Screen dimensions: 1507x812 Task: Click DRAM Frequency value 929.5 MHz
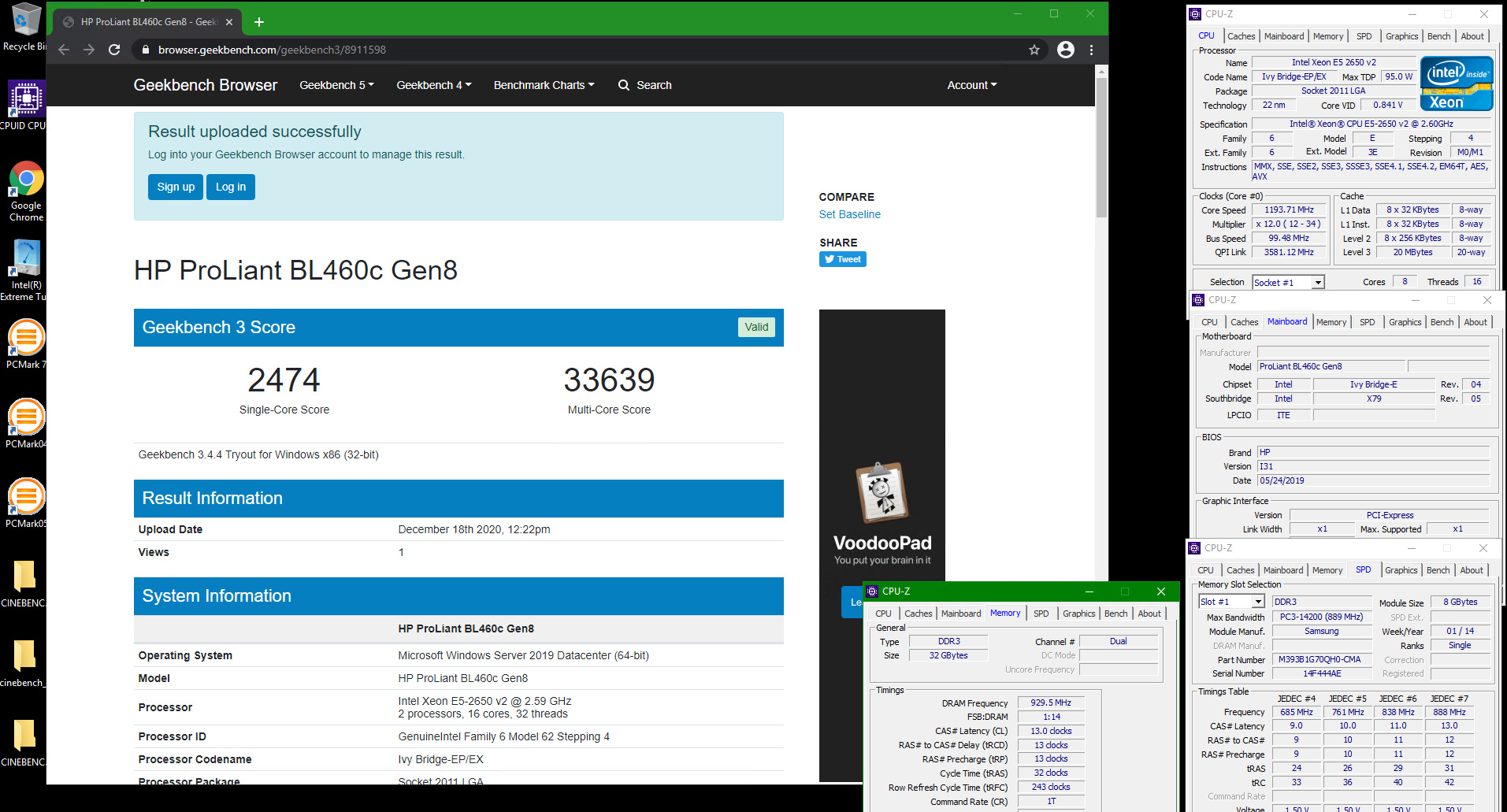click(x=1051, y=703)
